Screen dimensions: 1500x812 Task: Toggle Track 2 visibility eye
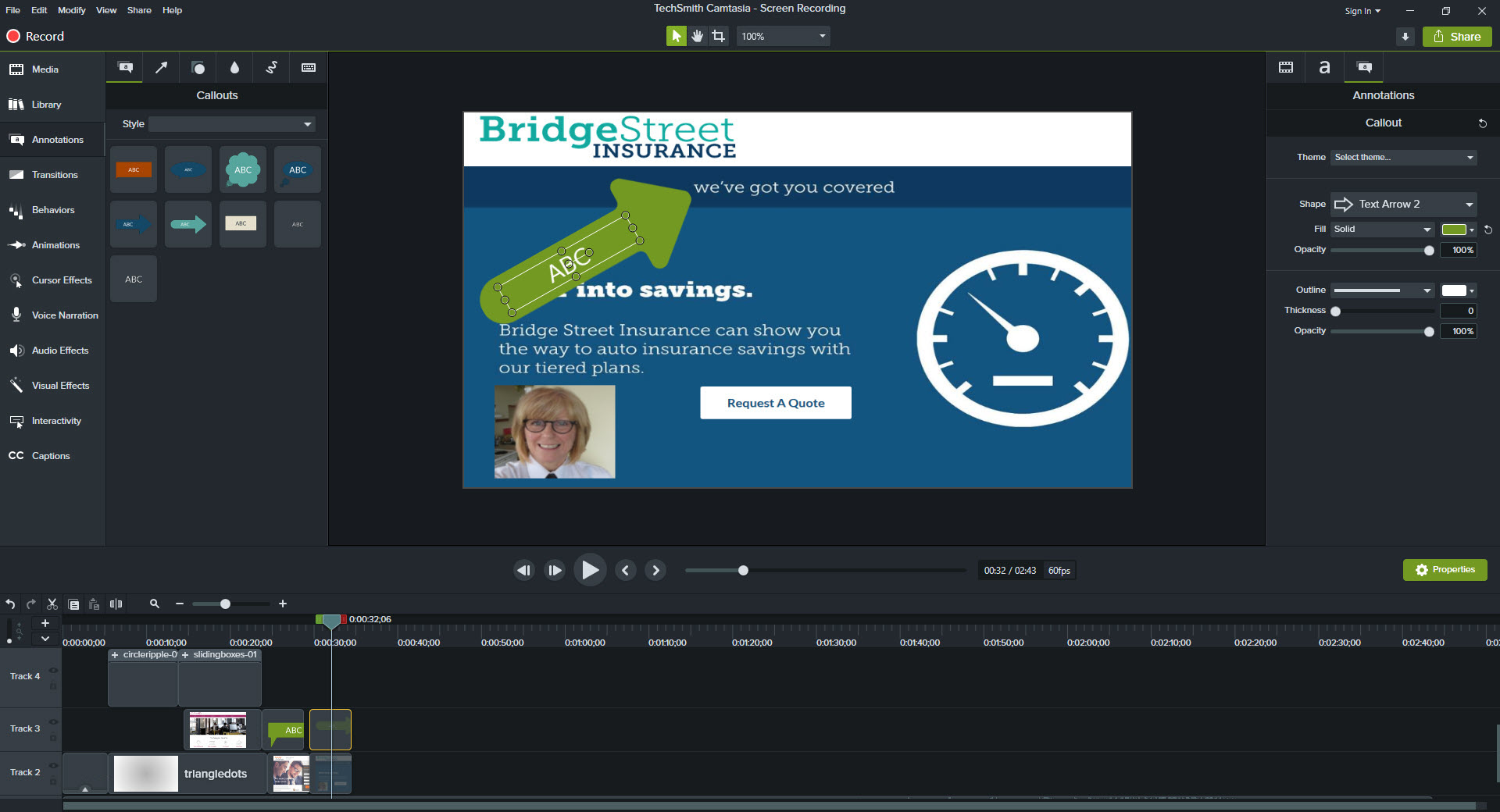53,765
